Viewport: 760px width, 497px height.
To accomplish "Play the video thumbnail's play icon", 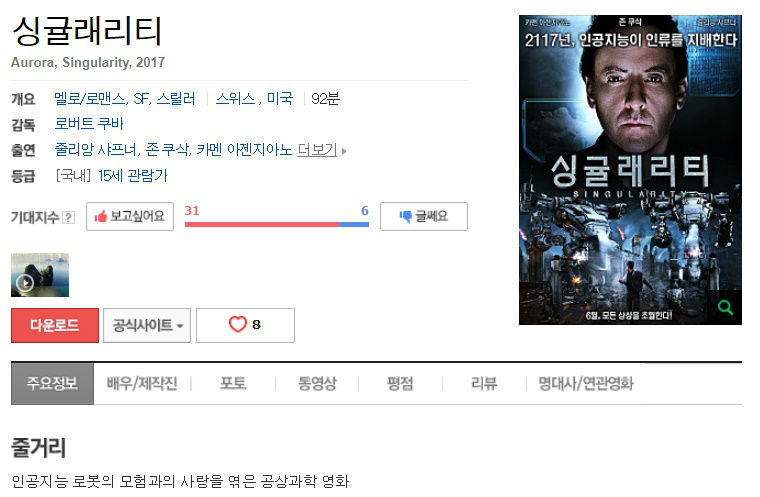I will pos(25,283).
